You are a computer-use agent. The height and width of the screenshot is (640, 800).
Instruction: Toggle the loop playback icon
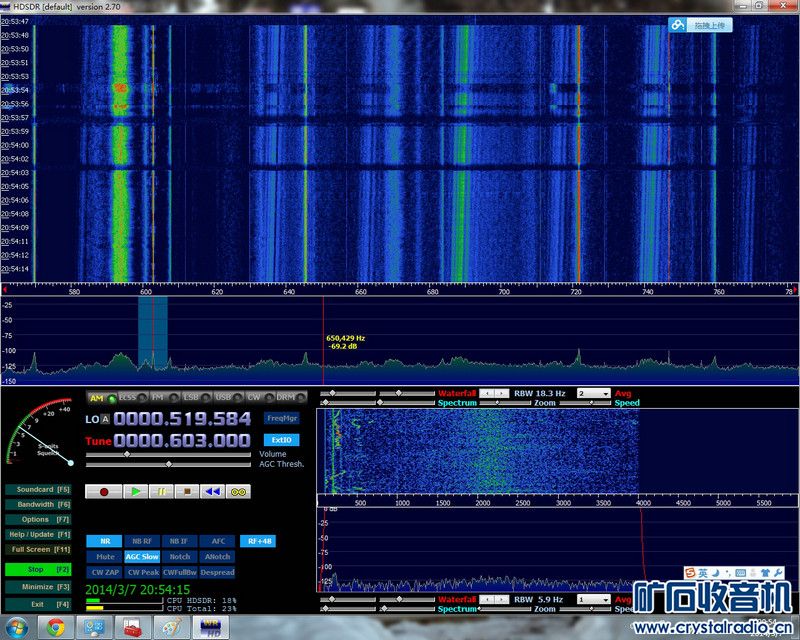point(238,492)
